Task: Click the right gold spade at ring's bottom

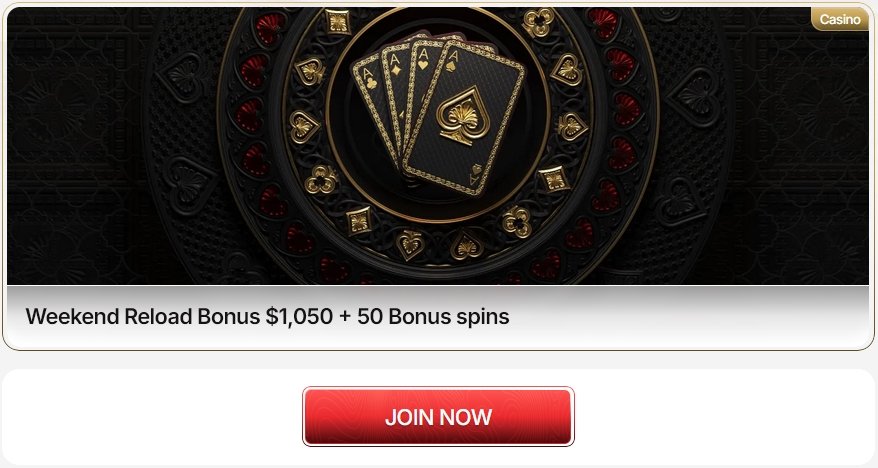Action: point(467,245)
